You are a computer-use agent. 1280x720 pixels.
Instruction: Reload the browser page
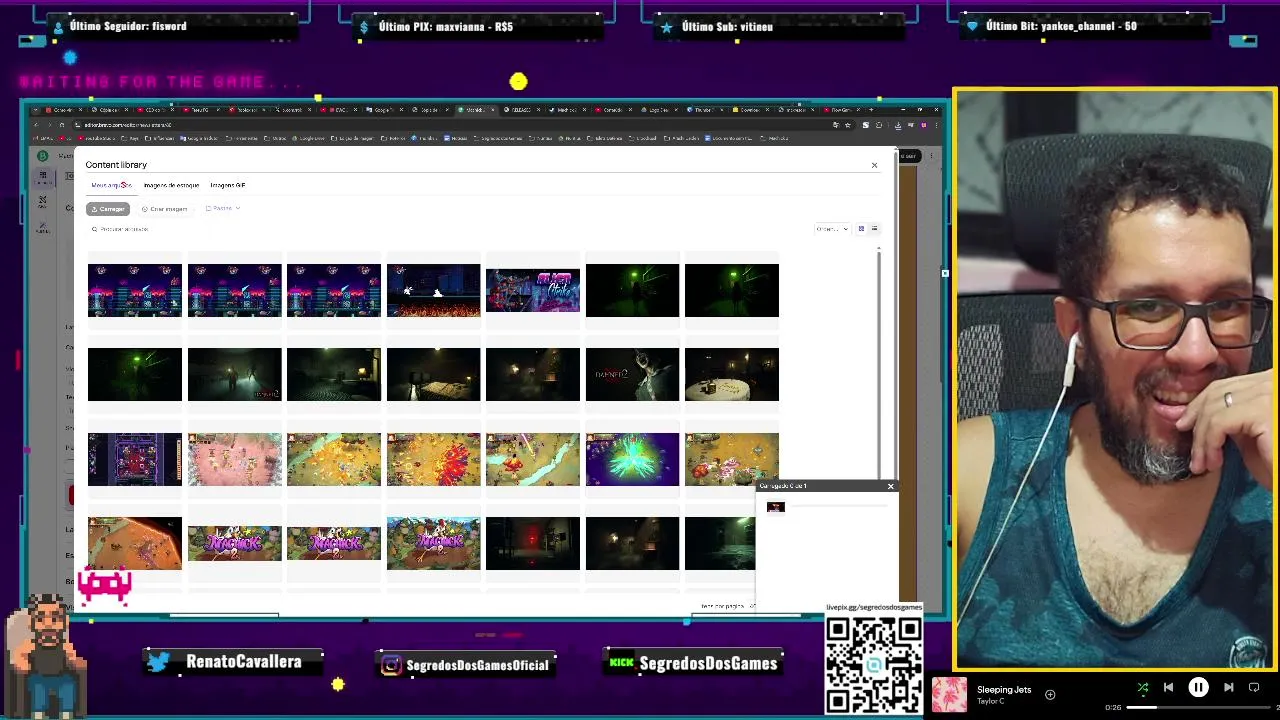click(63, 125)
